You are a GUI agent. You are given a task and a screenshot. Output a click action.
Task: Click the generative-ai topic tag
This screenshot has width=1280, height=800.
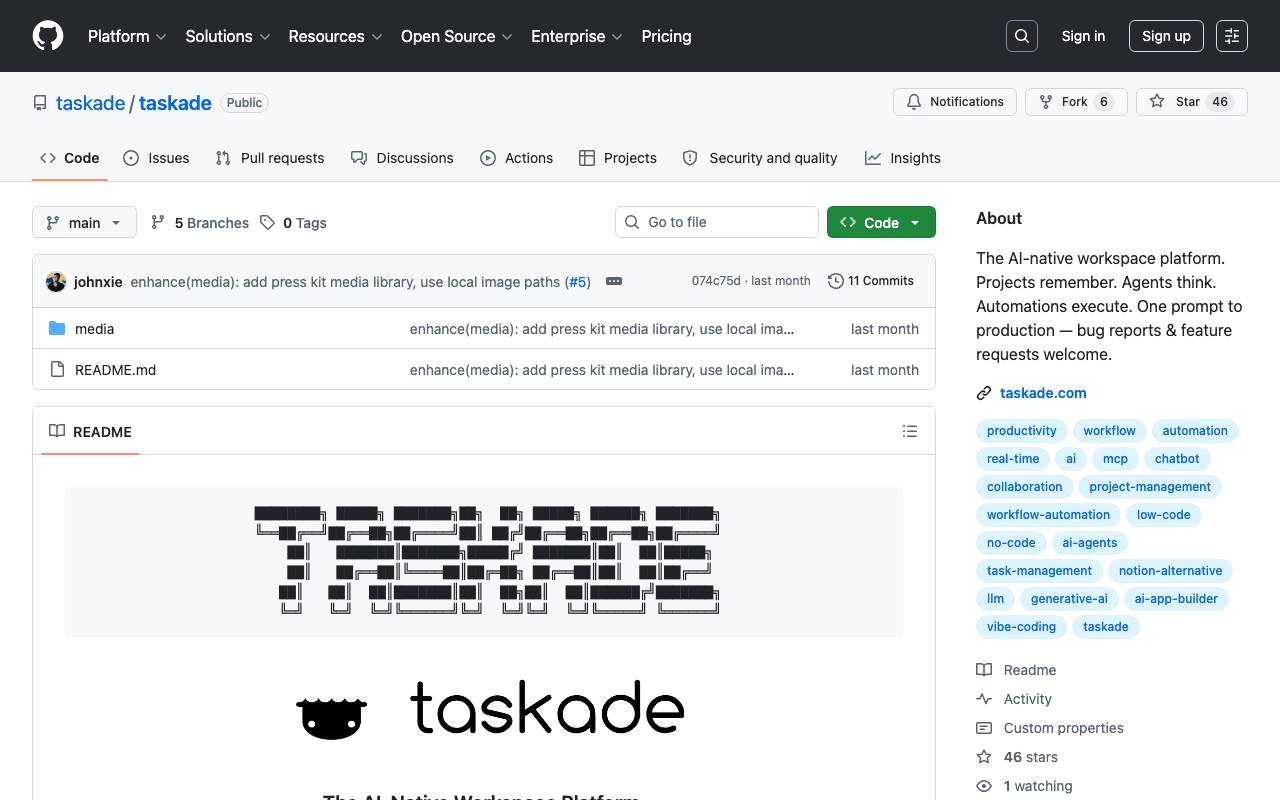pos(1069,599)
